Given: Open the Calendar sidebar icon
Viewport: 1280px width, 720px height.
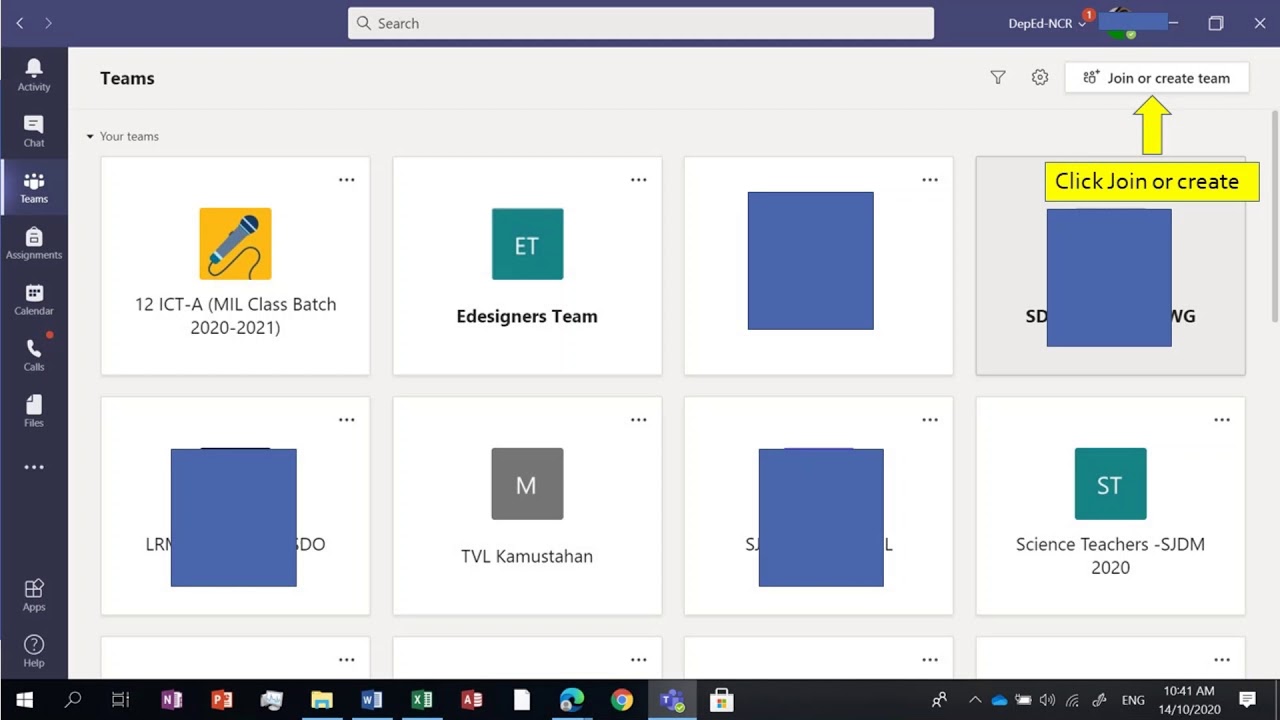Looking at the screenshot, I should pyautogui.click(x=34, y=299).
